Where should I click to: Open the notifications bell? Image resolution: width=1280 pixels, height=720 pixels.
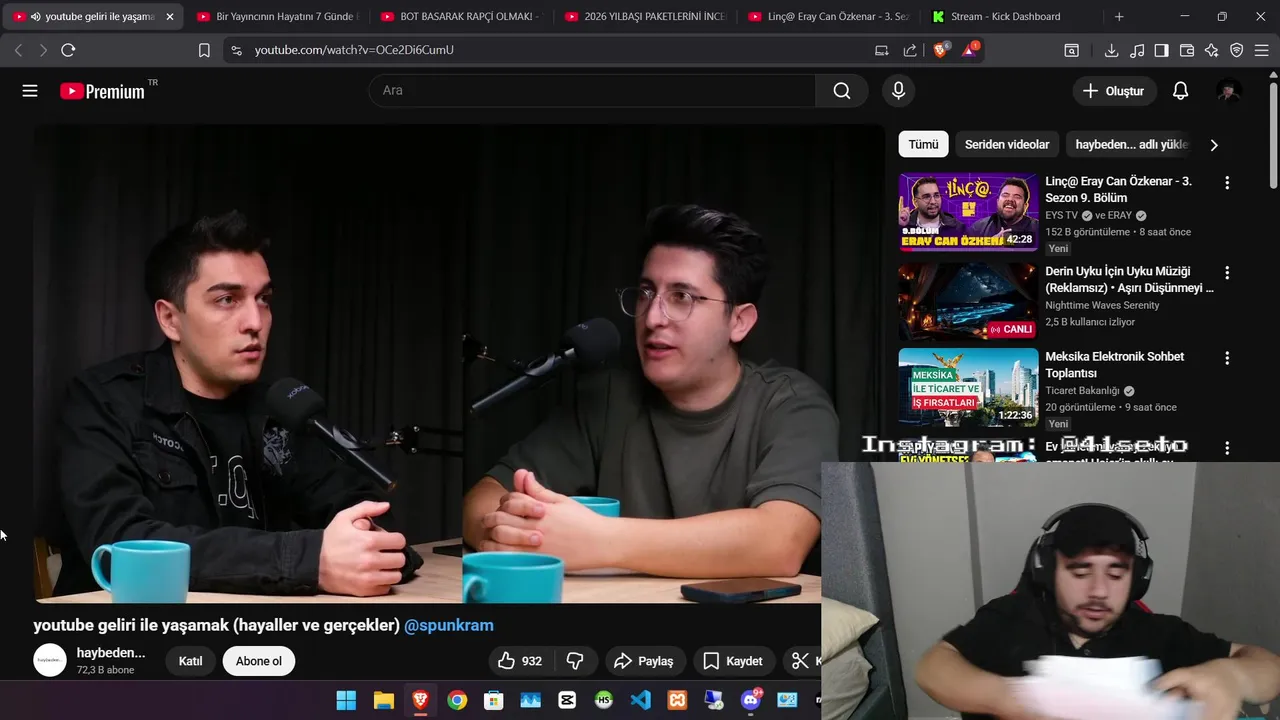1180,91
